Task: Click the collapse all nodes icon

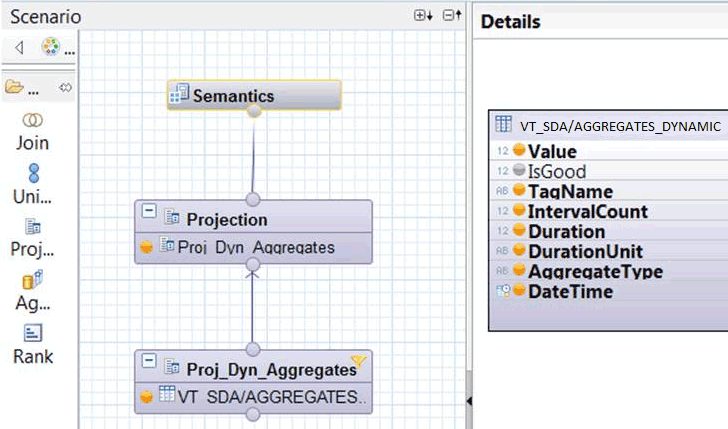Action: [452, 16]
